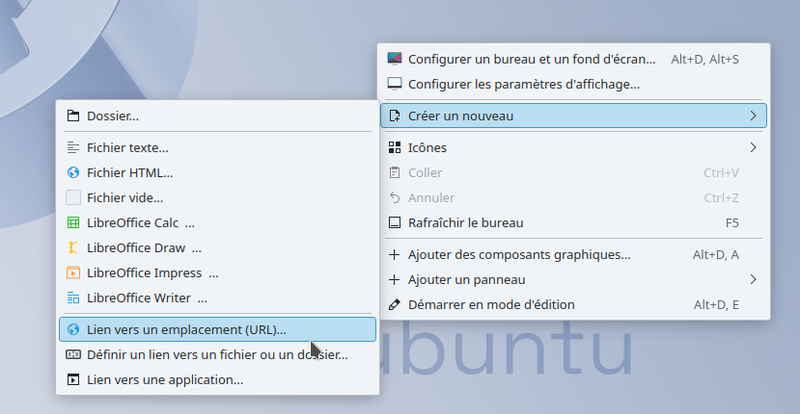Choose Lien vers une application

(x=165, y=380)
